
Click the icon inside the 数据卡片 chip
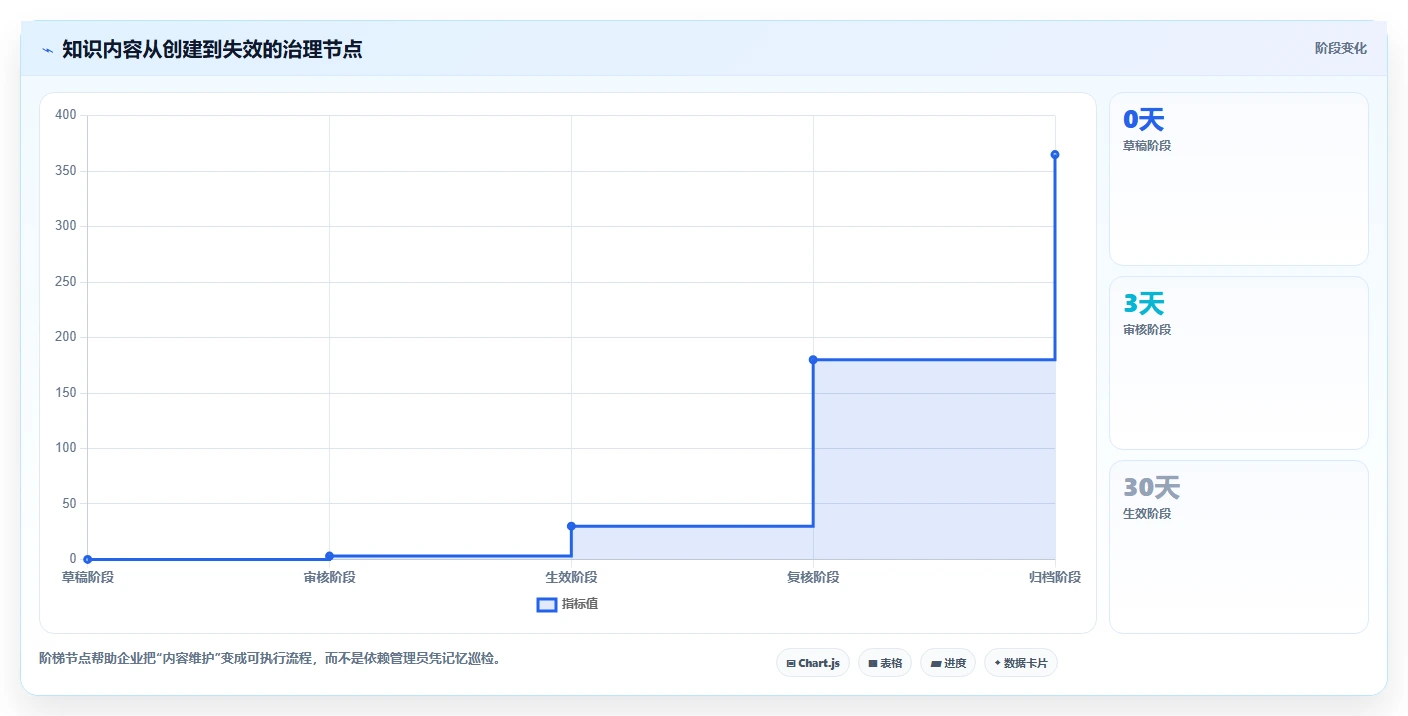998,663
